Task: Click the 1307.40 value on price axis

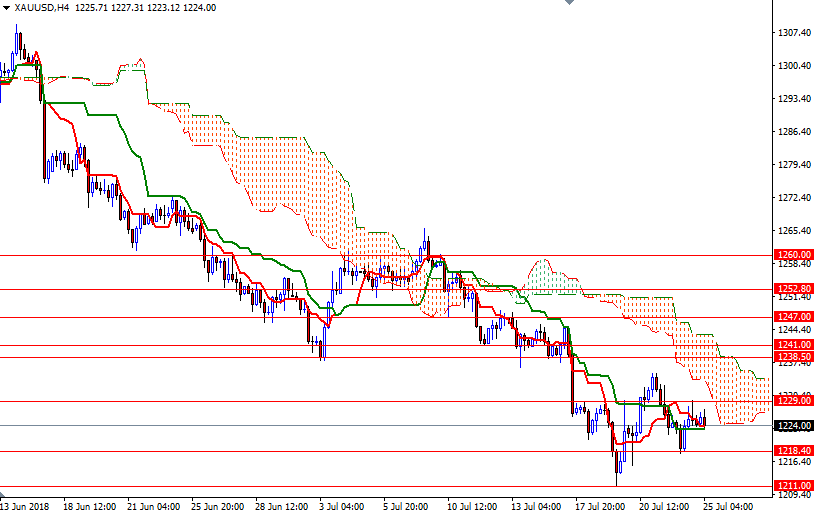Action: tap(794, 33)
